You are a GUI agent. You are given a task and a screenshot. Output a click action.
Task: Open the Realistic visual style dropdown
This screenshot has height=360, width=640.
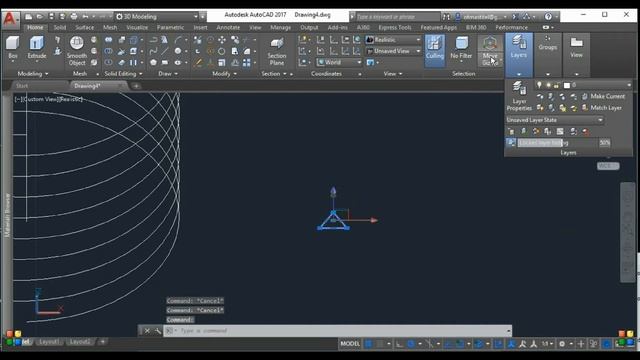393,40
